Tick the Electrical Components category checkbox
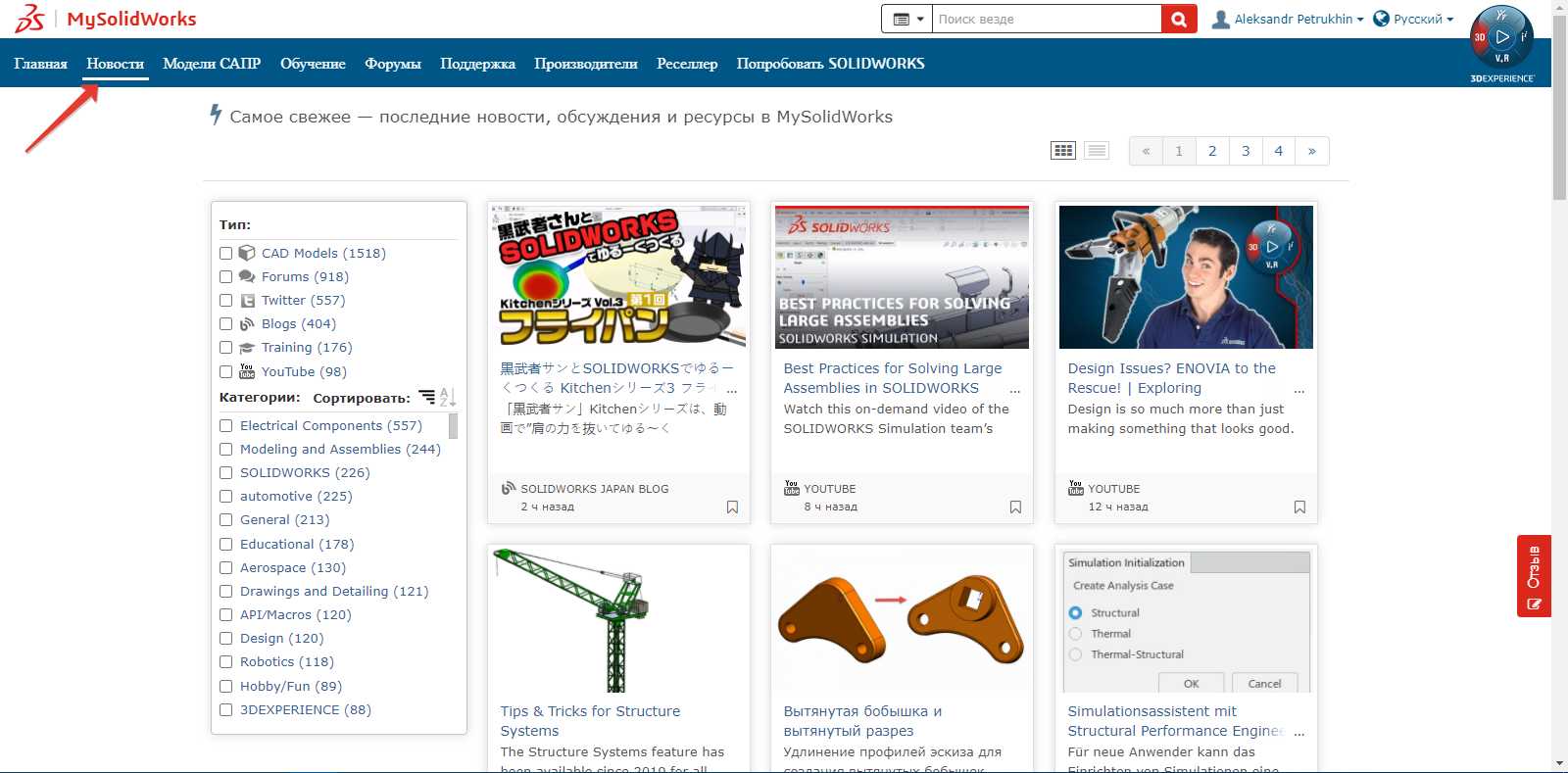1568x773 pixels. coord(226,426)
